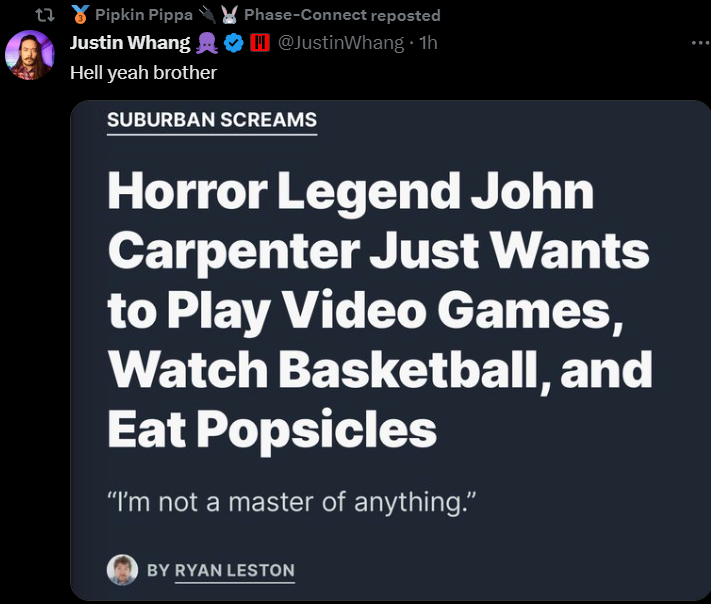Open Justin Whang's profile avatar
This screenshot has height=604, width=711.
point(29,55)
